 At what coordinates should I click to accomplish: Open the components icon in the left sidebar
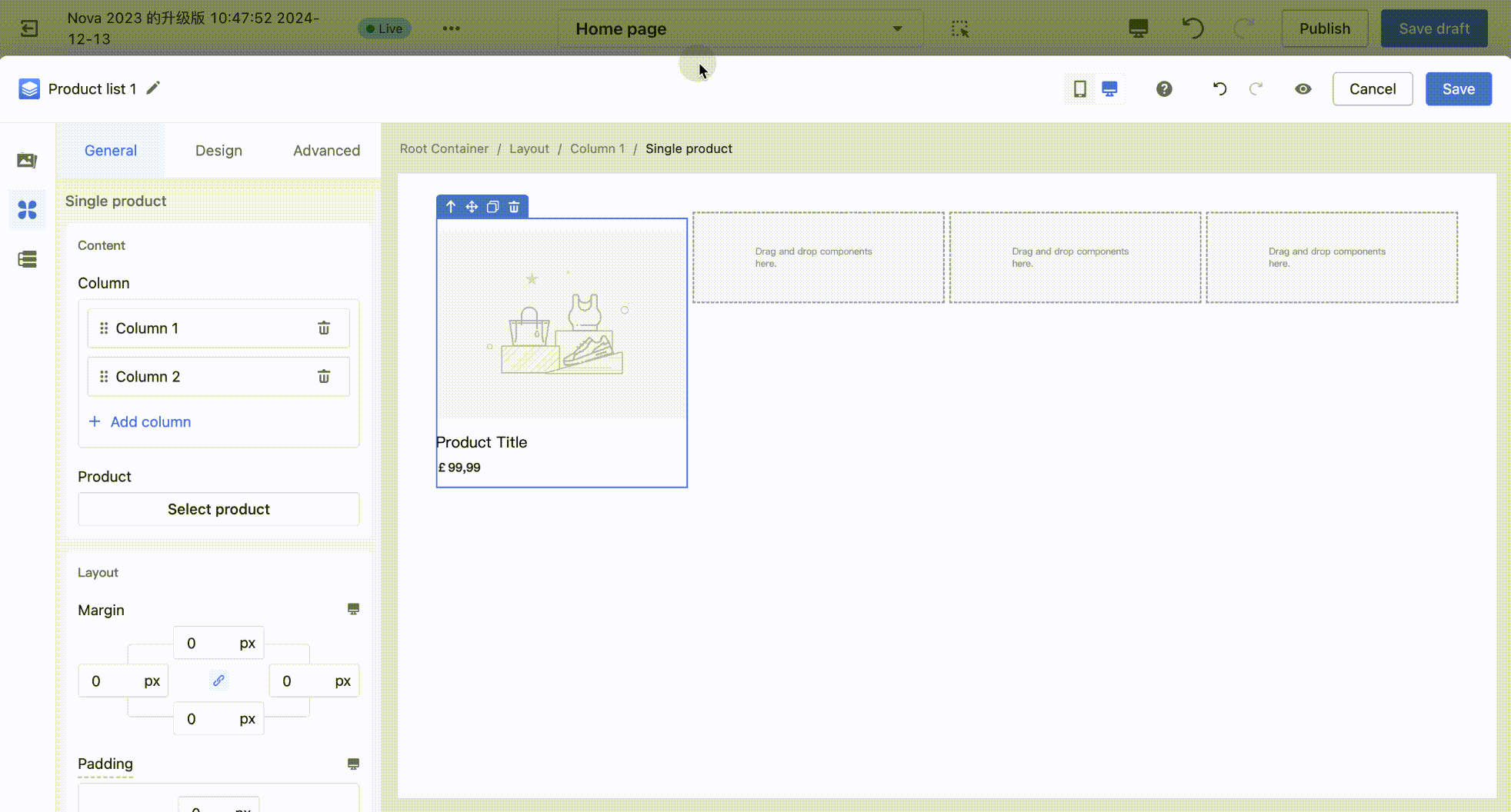click(x=28, y=210)
